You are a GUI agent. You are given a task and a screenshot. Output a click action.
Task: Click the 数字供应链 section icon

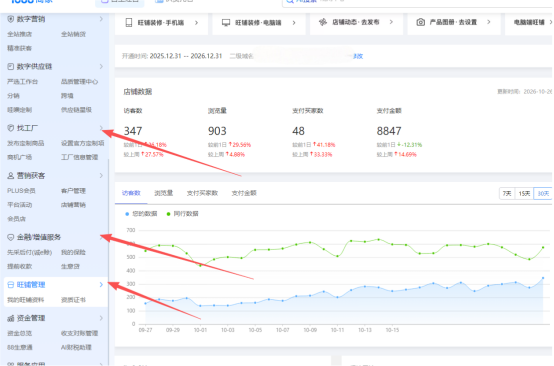[x=11, y=66]
